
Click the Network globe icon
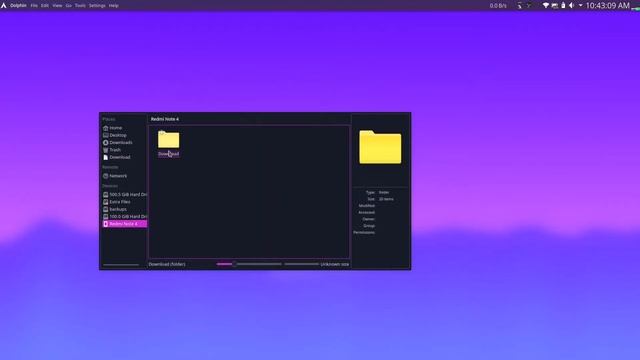pos(106,176)
